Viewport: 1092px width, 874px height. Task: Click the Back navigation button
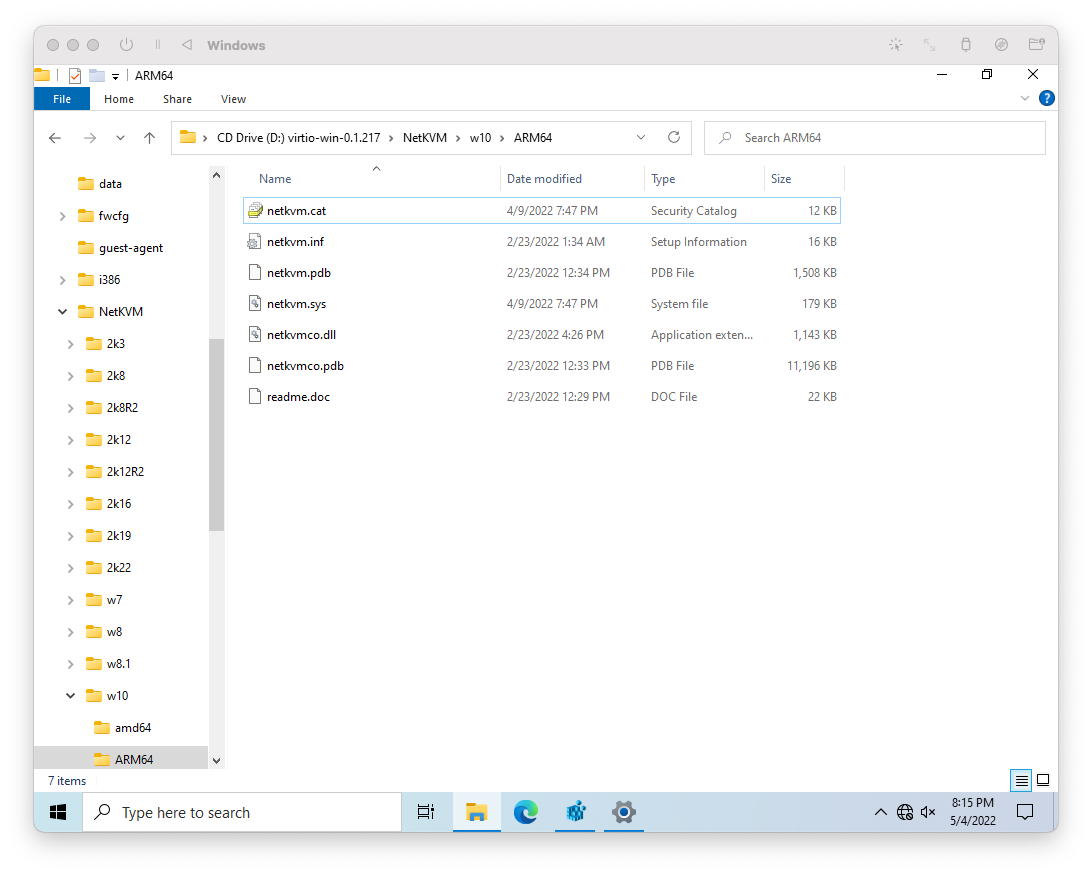coord(55,137)
